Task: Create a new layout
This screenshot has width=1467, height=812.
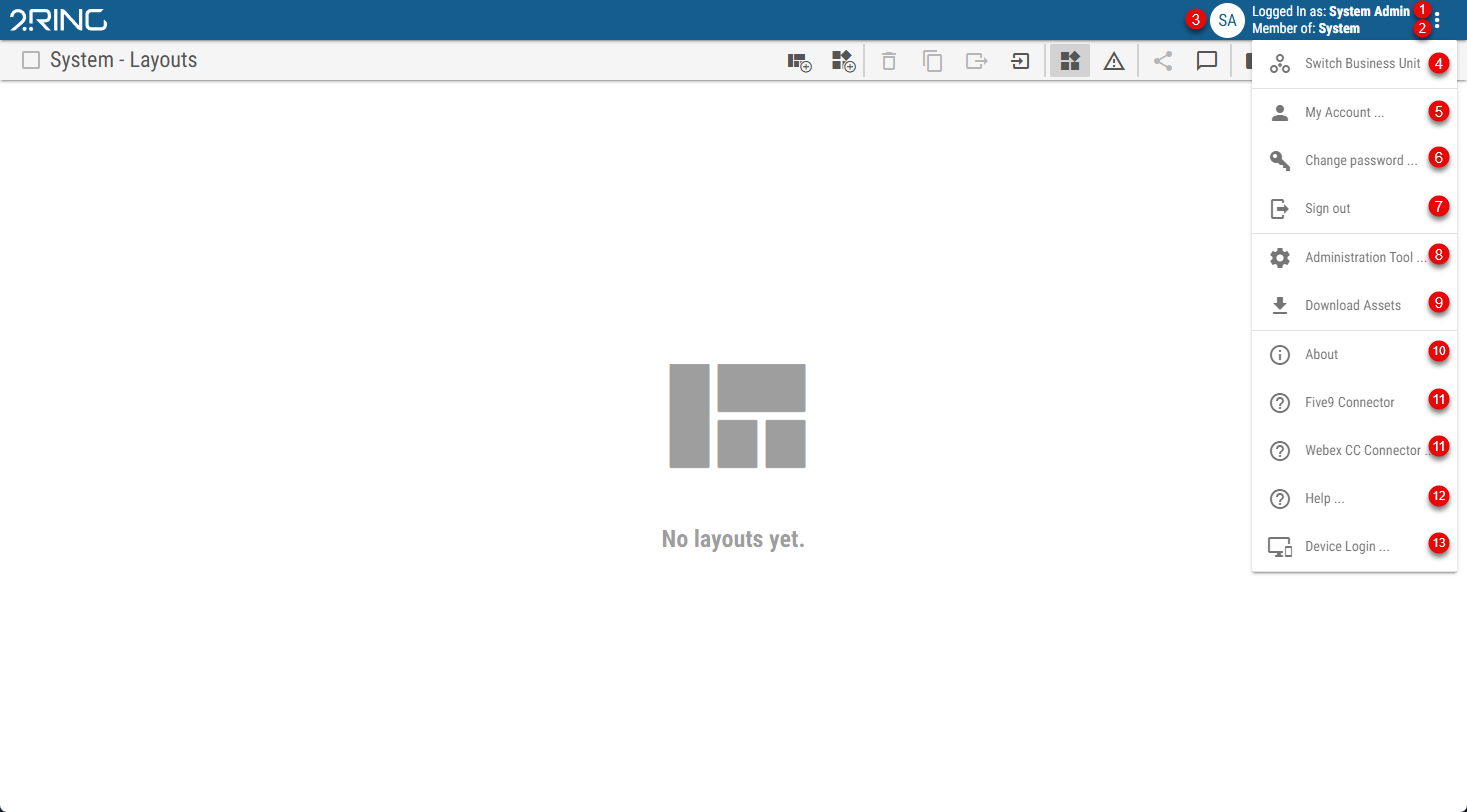Action: (799, 61)
